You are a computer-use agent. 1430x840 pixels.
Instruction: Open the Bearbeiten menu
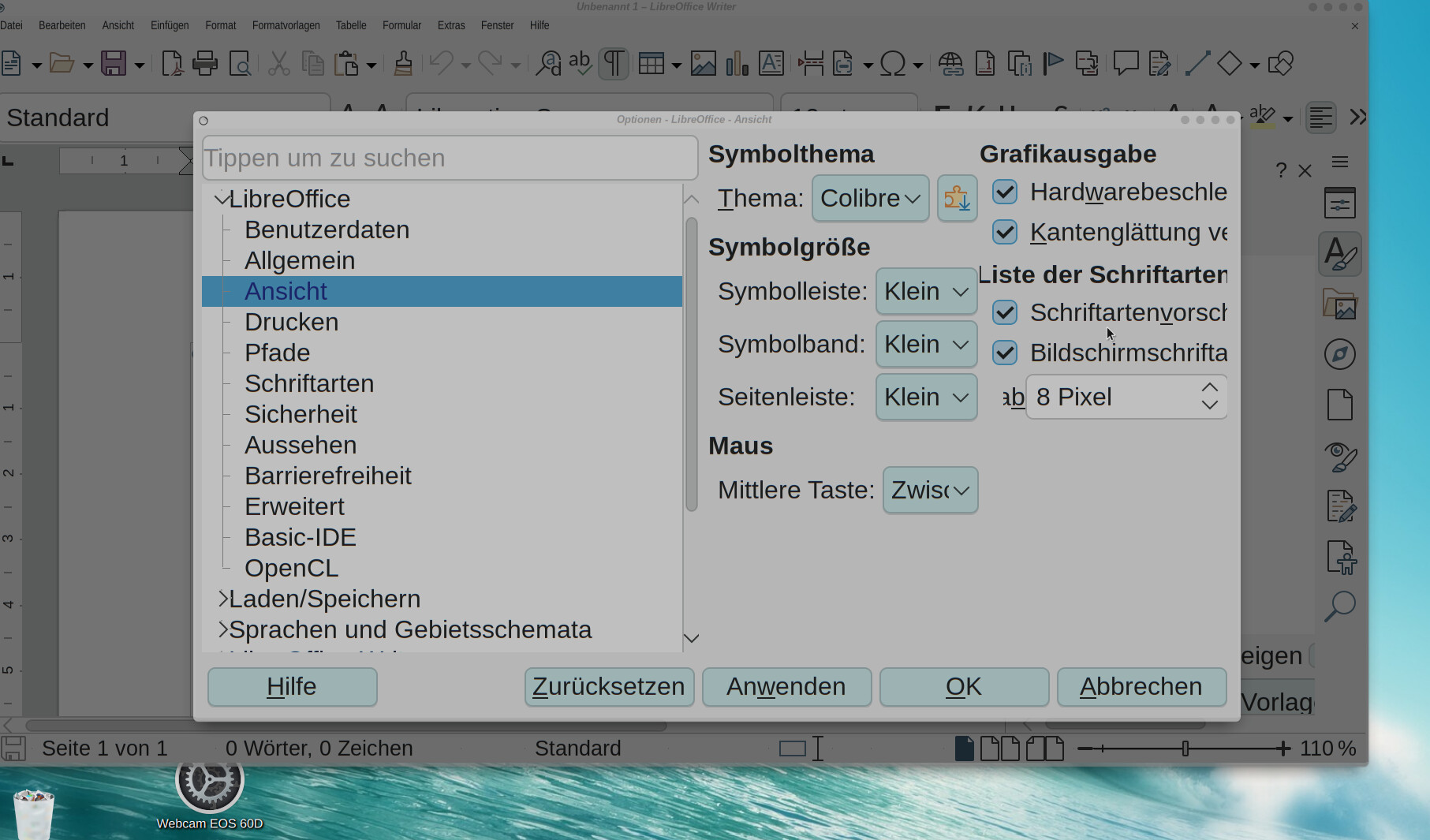coord(62,25)
